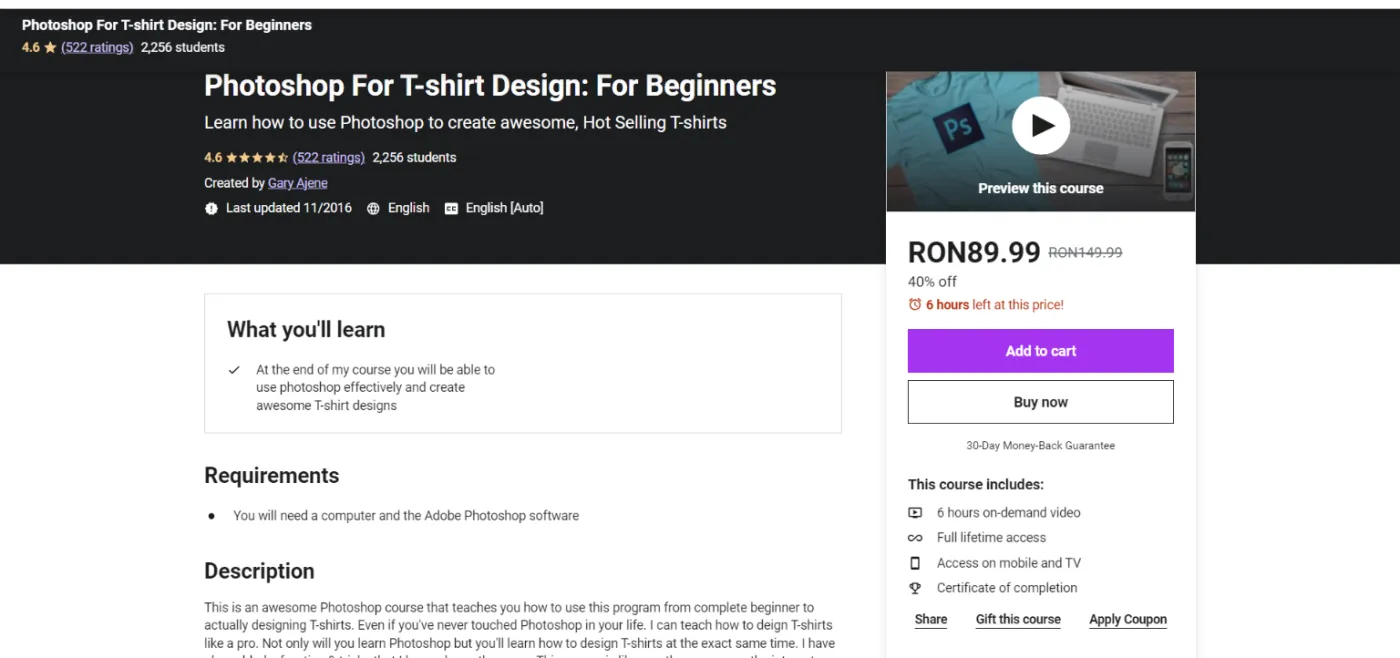Click the Add to cart button
The height and width of the screenshot is (658, 1400).
point(1040,351)
